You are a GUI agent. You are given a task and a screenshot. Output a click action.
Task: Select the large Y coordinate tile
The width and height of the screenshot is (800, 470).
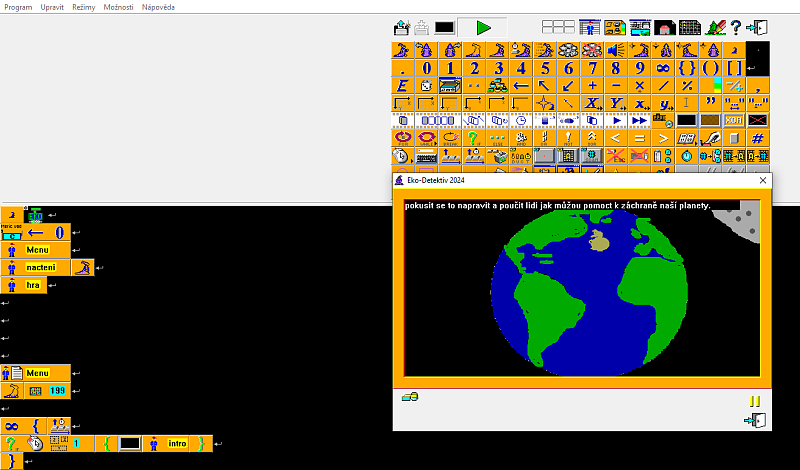616,103
